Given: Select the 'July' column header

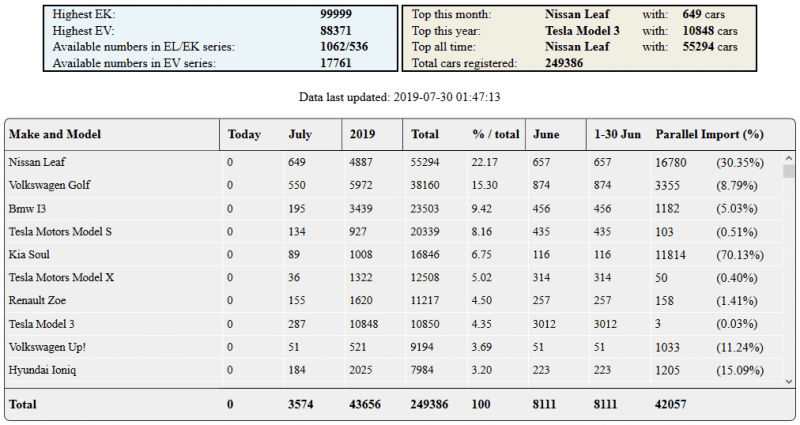Looking at the screenshot, I should click(300, 135).
